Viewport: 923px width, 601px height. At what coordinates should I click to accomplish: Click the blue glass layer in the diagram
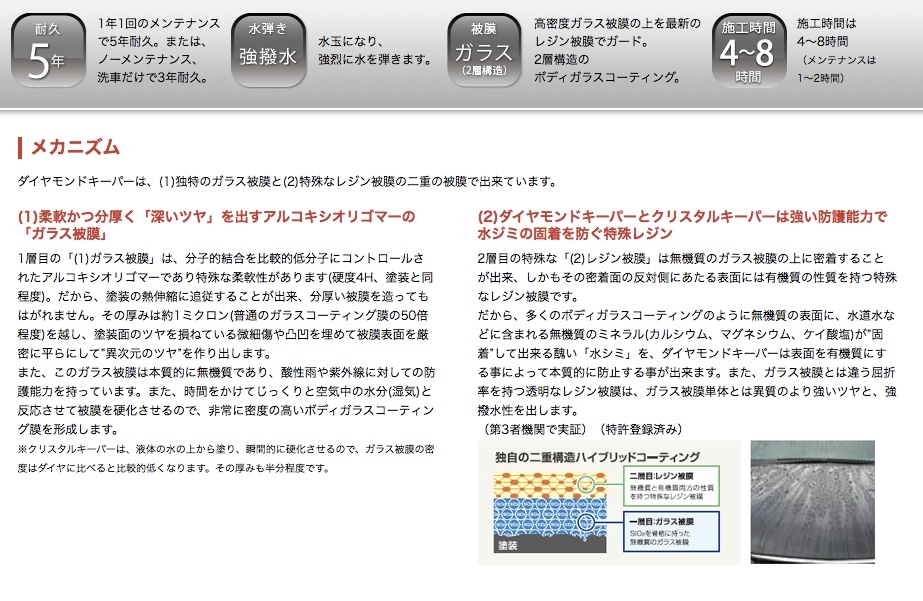click(542, 521)
